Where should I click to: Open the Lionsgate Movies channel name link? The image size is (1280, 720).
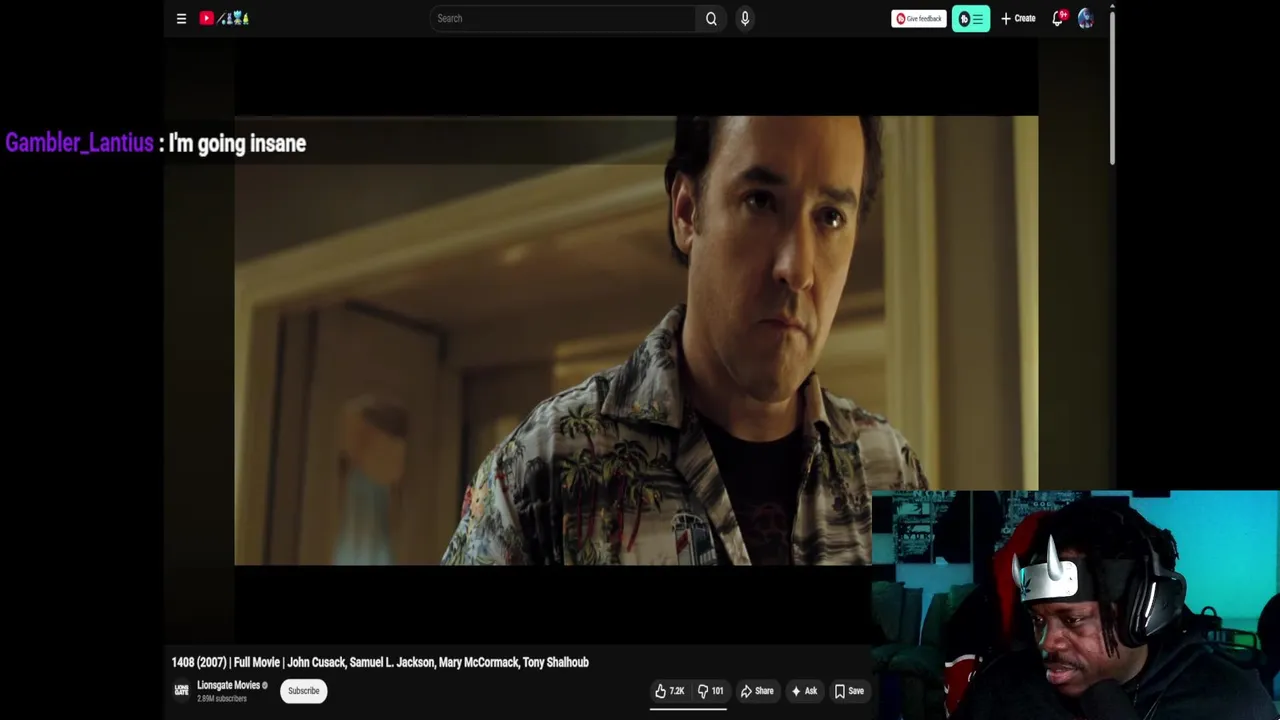point(229,685)
